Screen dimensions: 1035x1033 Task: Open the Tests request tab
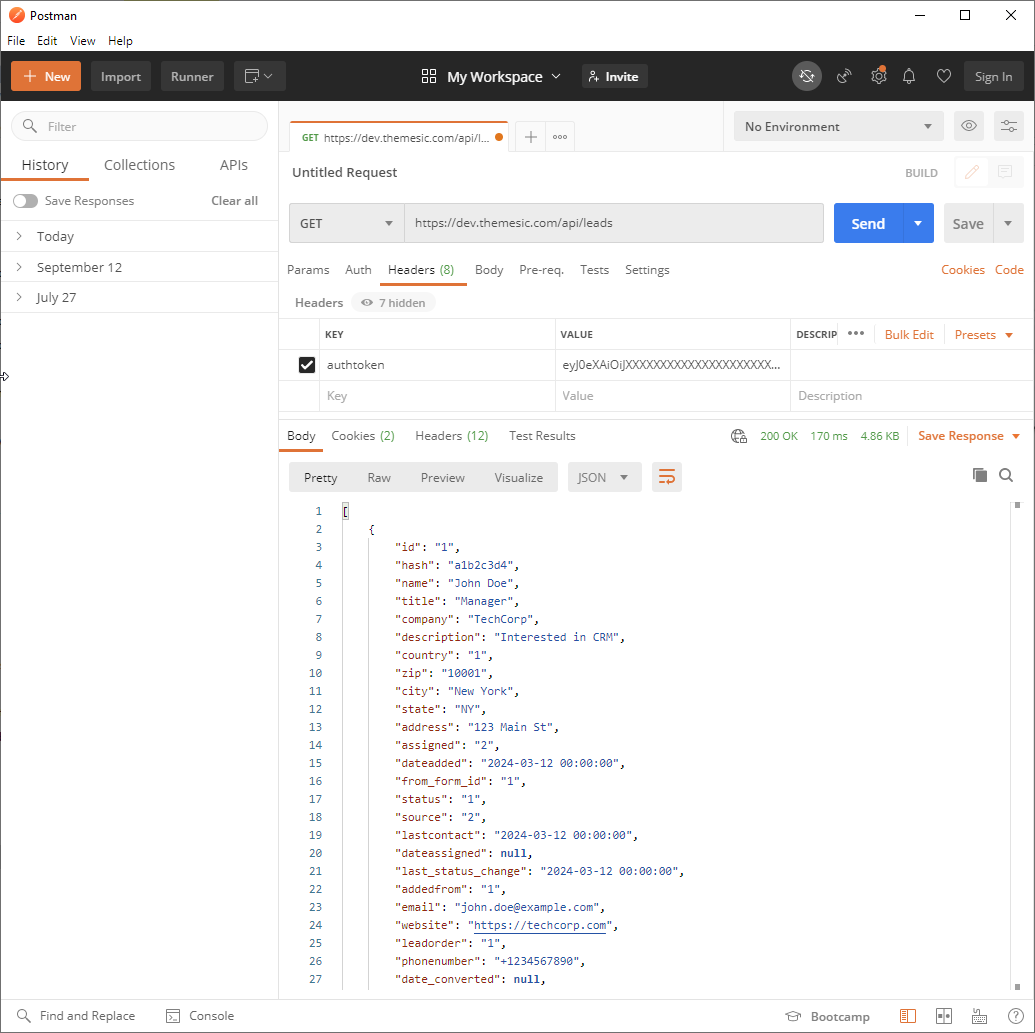[594, 270]
